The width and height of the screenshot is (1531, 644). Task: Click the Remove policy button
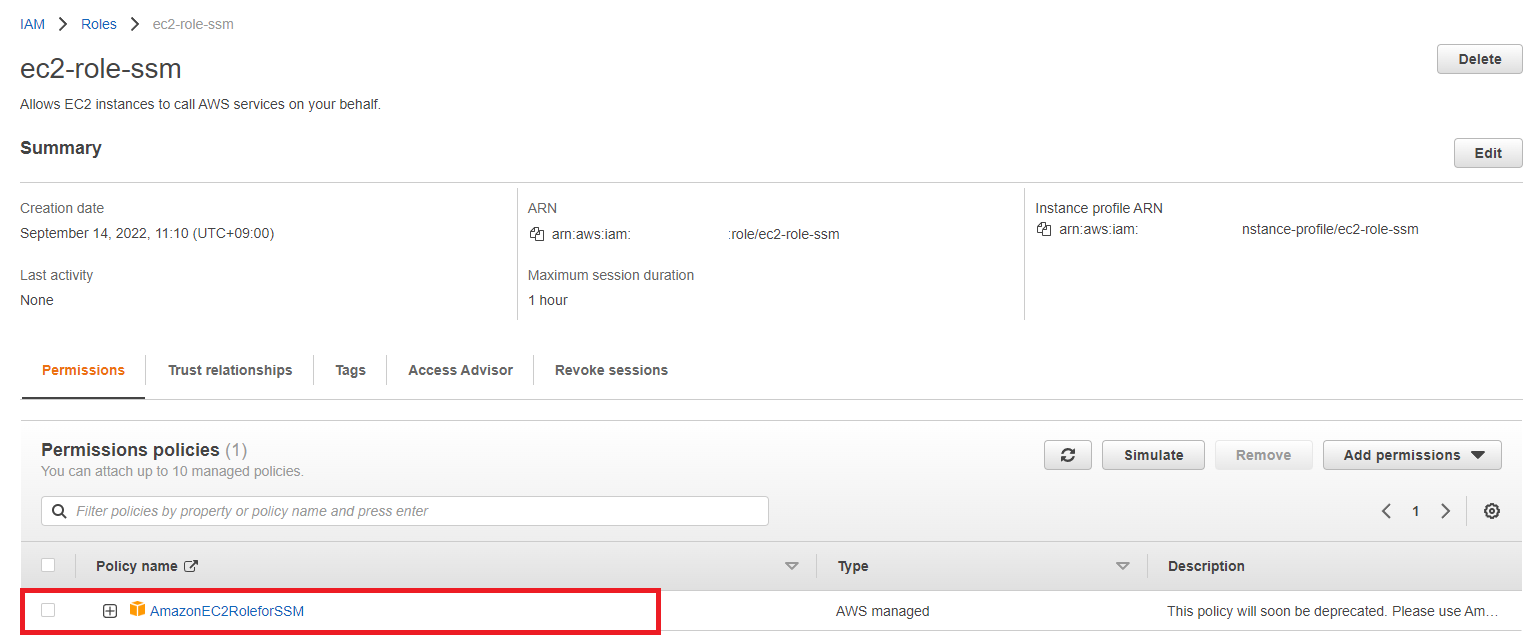click(1263, 455)
